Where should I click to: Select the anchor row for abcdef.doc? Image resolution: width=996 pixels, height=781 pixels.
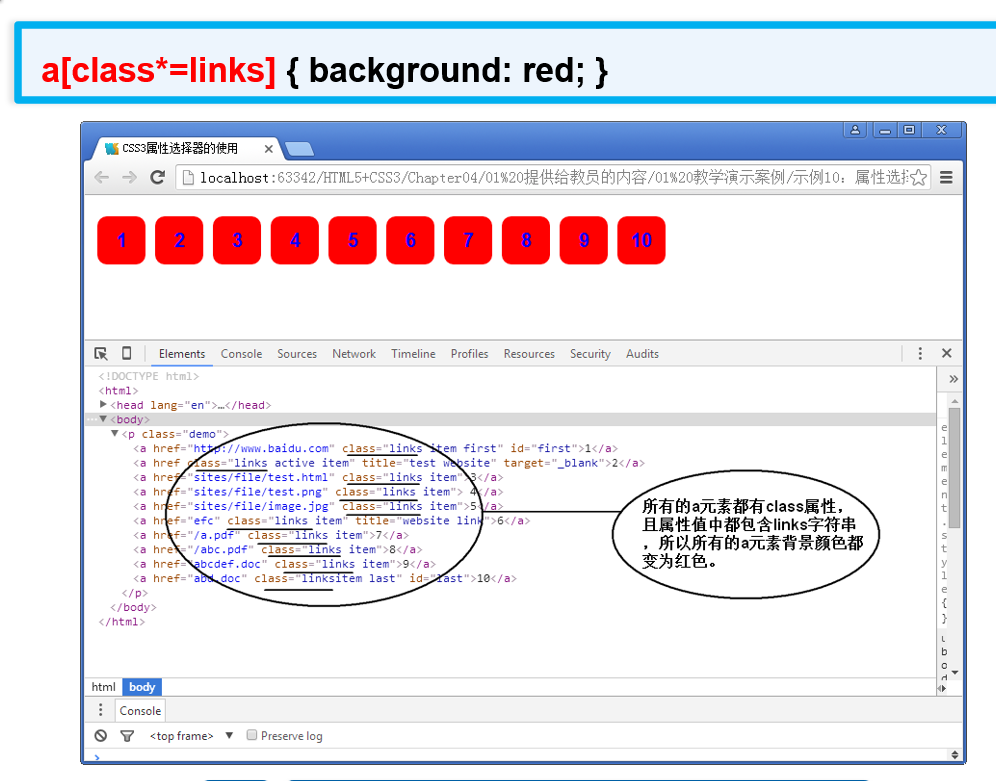click(285, 564)
